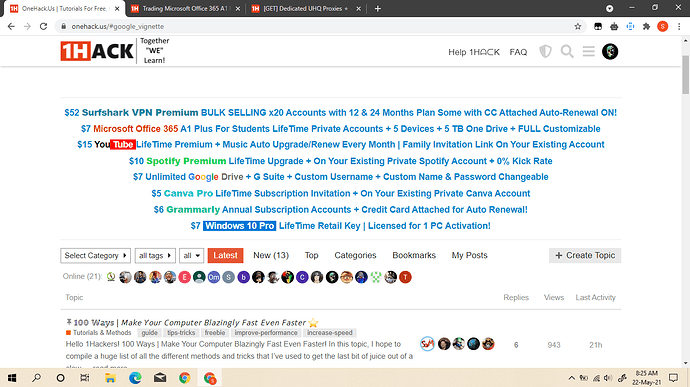Open the site search magnifier icon

(x=567, y=52)
